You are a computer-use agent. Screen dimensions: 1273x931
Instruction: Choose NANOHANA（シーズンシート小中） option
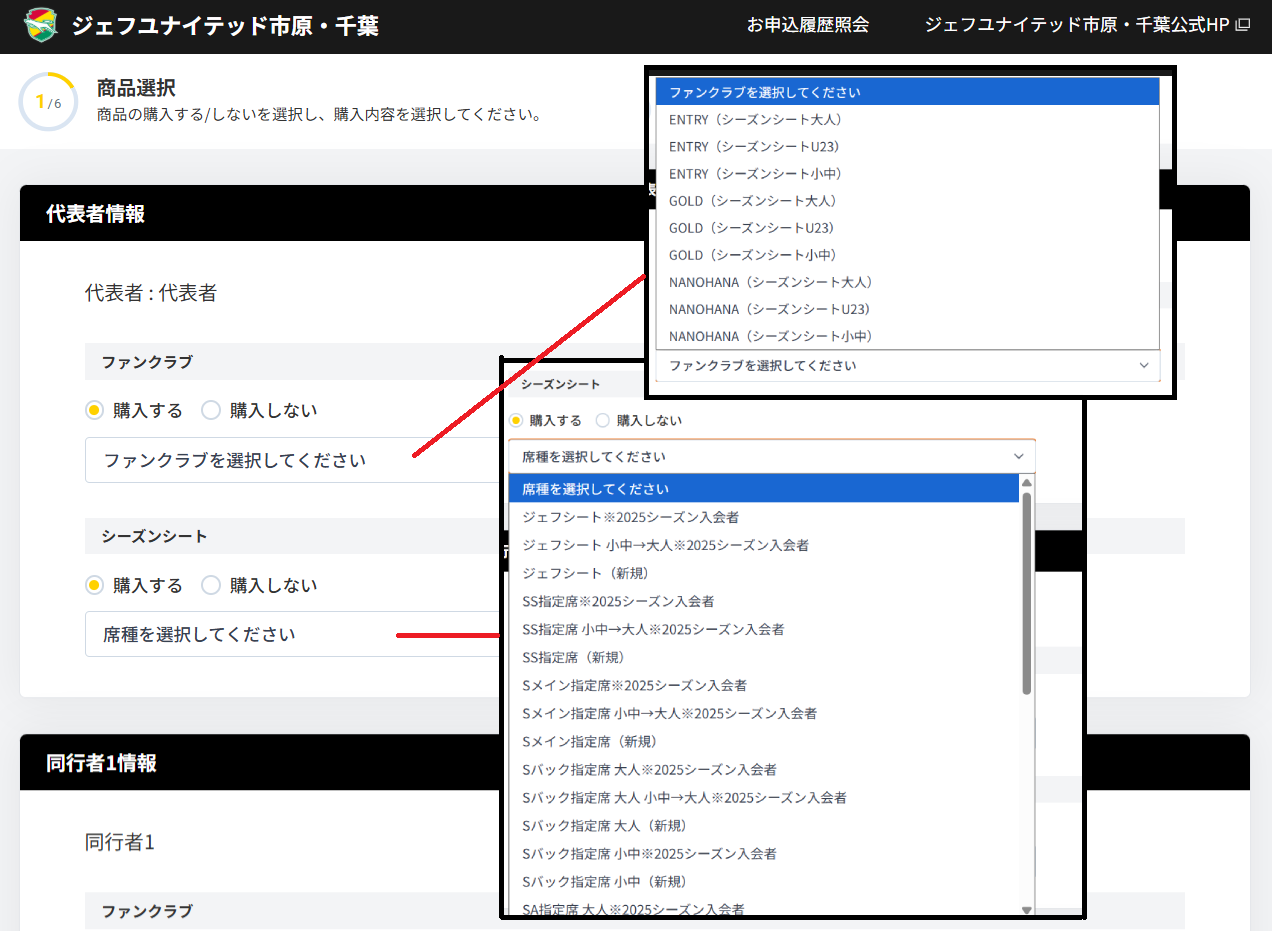908,335
